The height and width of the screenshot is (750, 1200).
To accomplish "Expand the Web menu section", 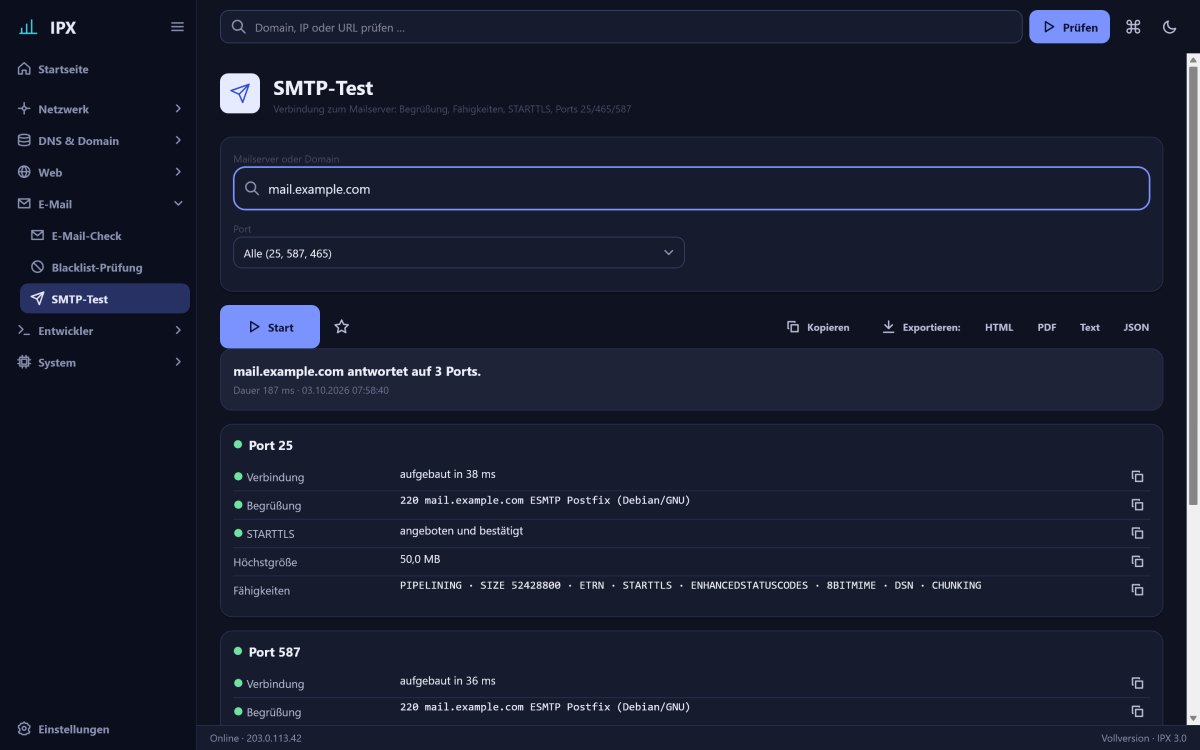I will (98, 172).
